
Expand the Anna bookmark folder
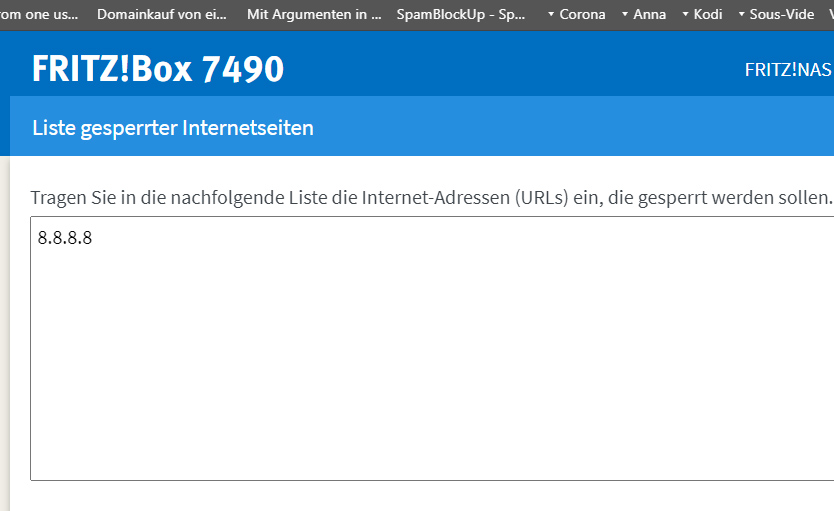click(x=643, y=15)
